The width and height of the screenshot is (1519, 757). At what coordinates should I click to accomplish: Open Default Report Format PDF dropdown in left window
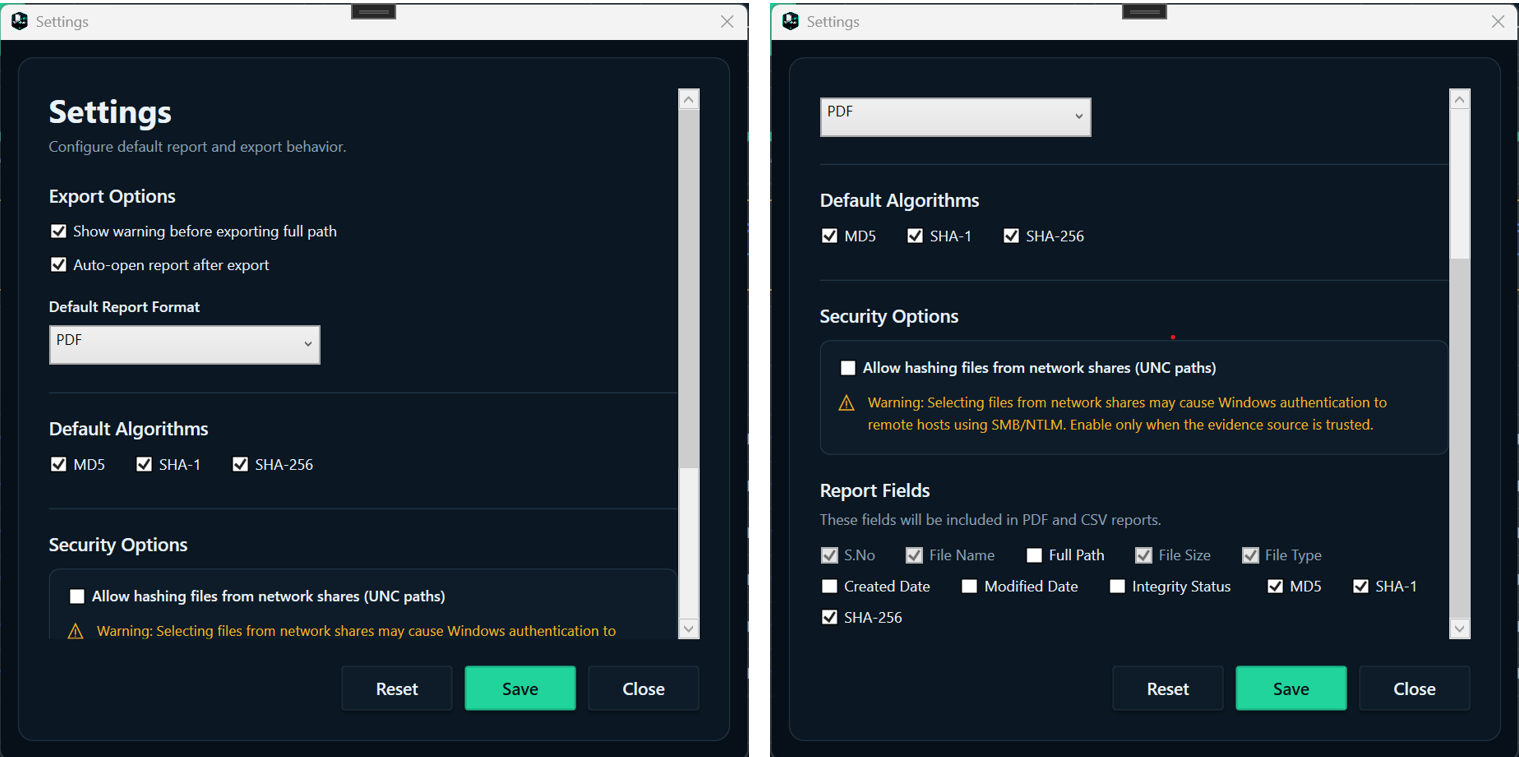184,344
